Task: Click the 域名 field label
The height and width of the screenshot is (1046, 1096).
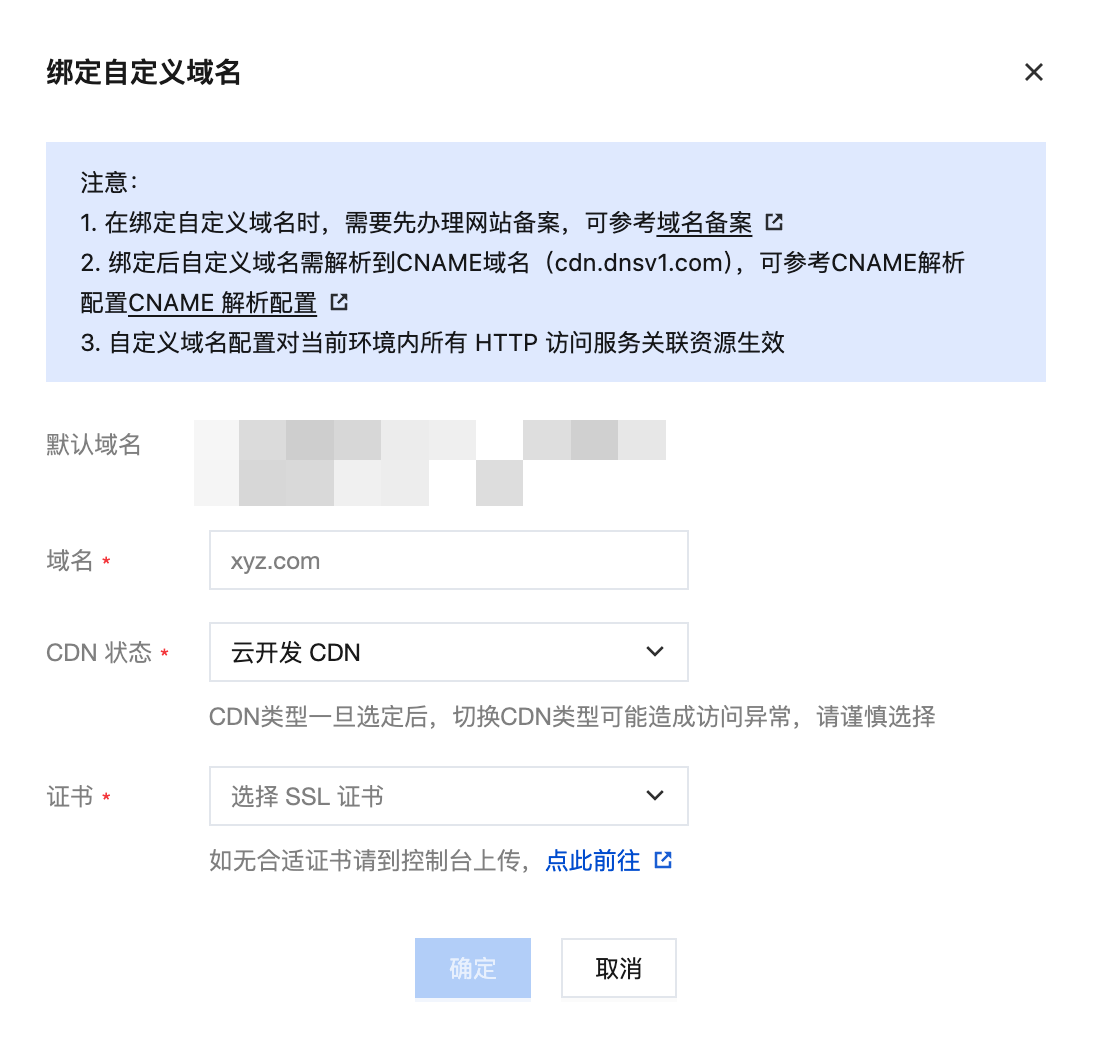Action: pyautogui.click(x=70, y=561)
